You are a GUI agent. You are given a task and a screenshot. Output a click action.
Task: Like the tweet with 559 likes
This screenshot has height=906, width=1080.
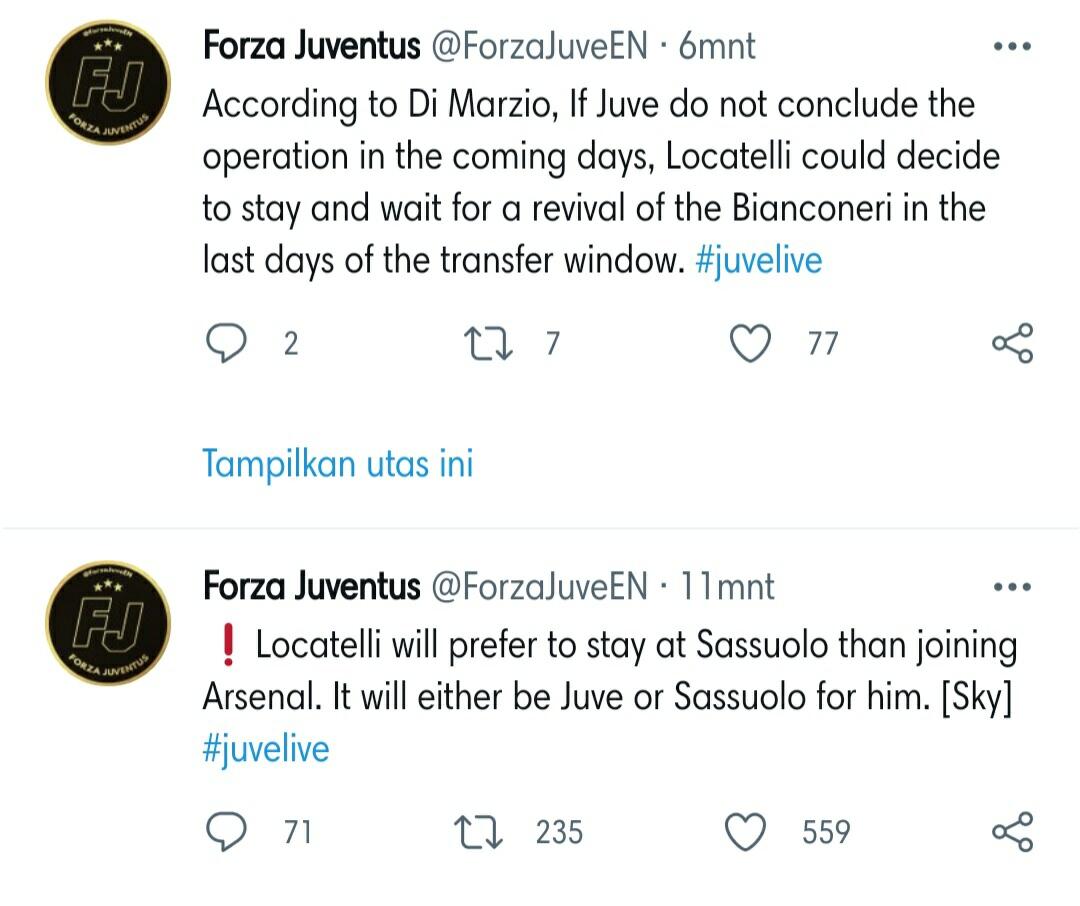tap(745, 832)
